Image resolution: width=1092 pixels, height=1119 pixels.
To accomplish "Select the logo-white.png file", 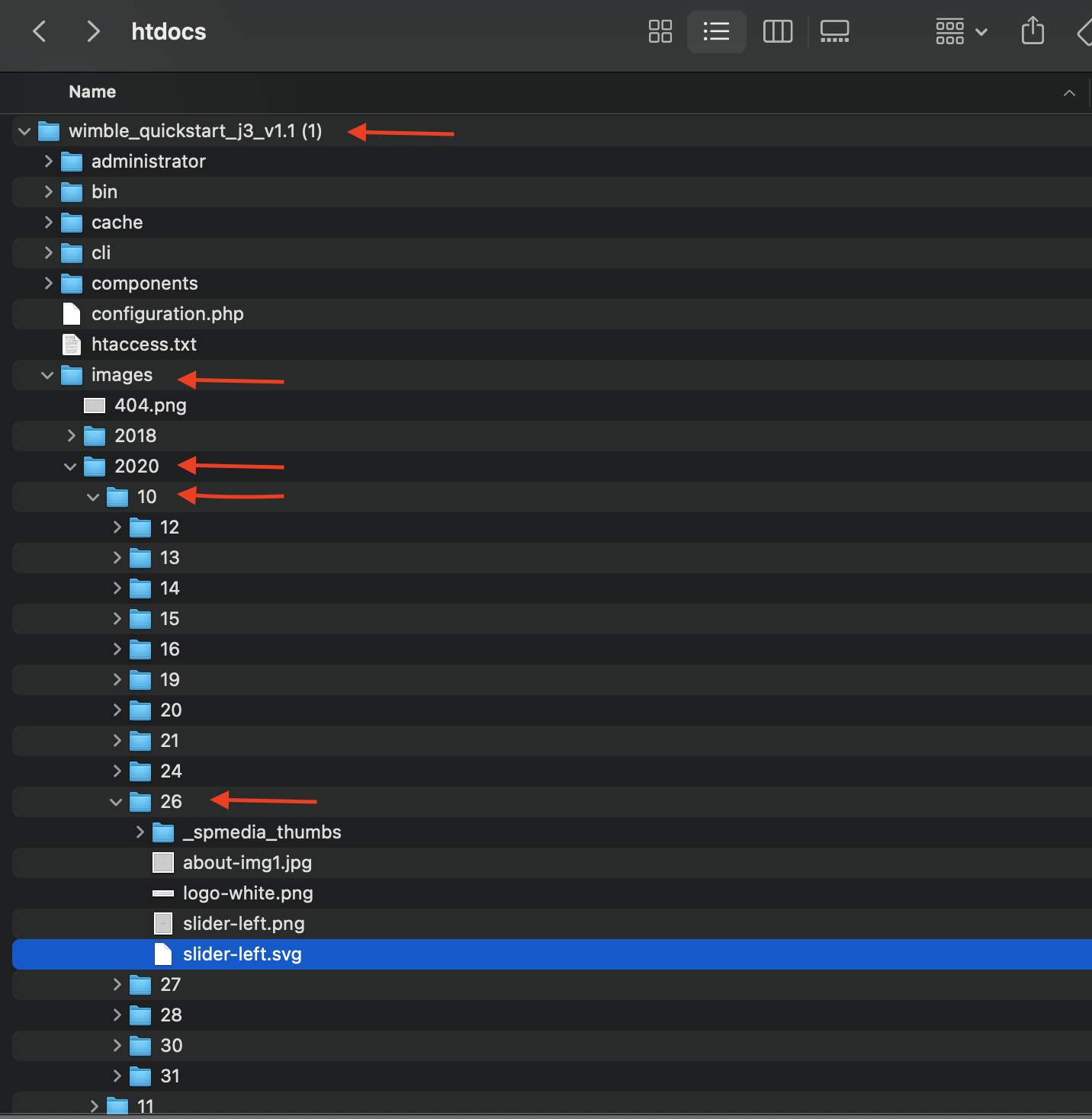I will (248, 893).
